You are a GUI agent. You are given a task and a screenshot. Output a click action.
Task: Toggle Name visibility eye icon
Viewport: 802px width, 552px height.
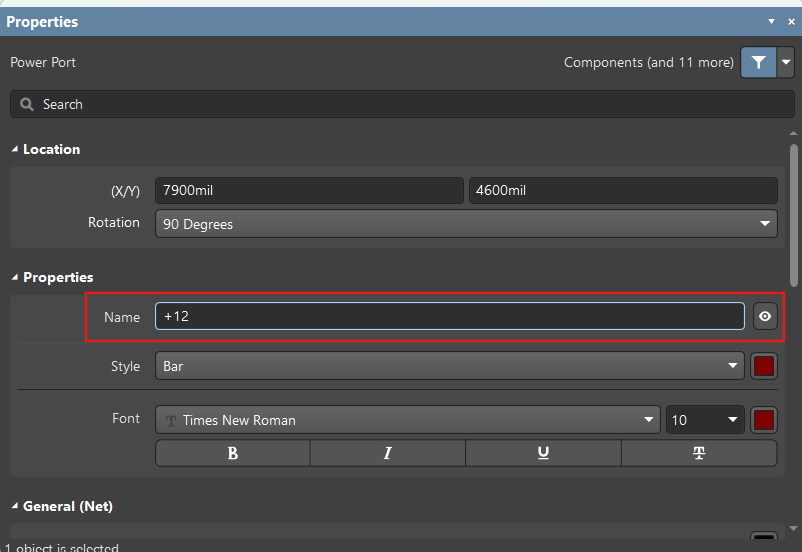coord(765,316)
